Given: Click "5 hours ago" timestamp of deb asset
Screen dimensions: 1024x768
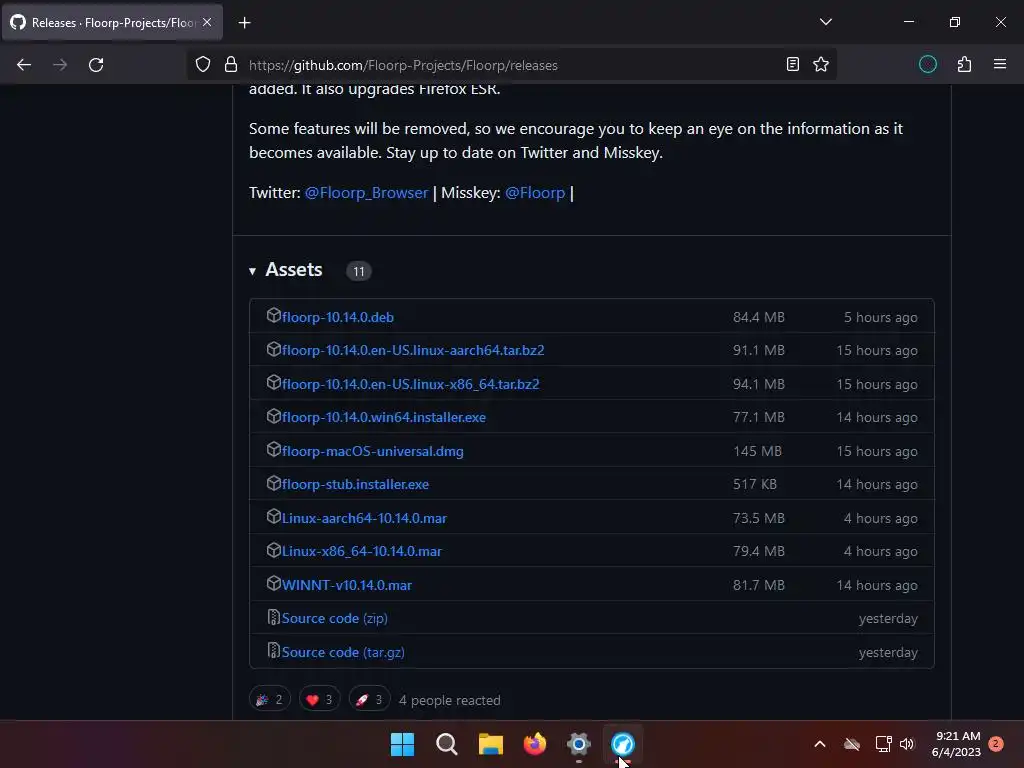Looking at the screenshot, I should [x=880, y=317].
